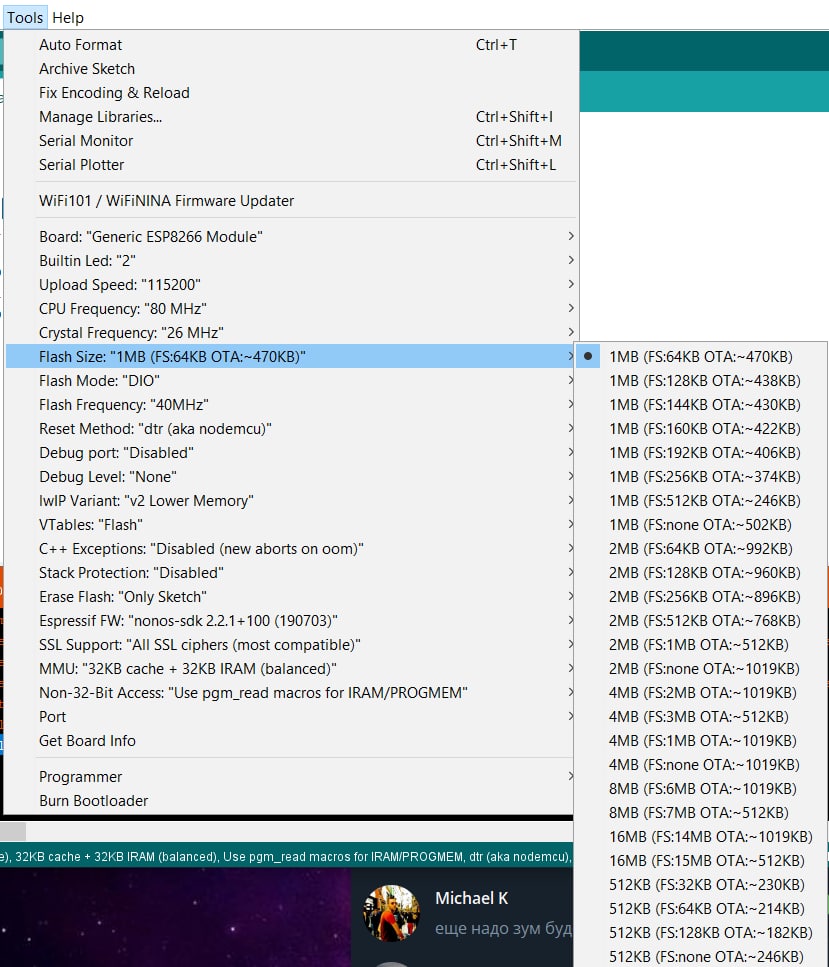The width and height of the screenshot is (829, 967).
Task: Select 1MB (FS:none OTA:~502KB) option
Action: pos(701,525)
